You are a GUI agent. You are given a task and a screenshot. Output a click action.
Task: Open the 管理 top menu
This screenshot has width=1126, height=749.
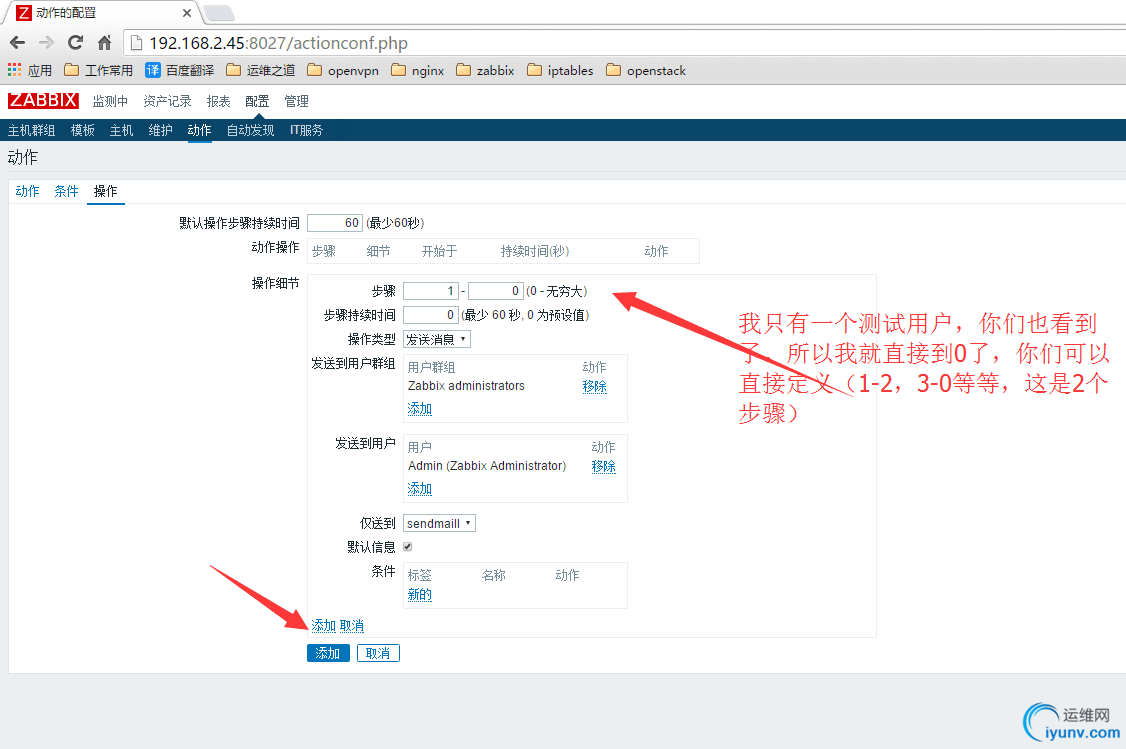click(x=296, y=101)
